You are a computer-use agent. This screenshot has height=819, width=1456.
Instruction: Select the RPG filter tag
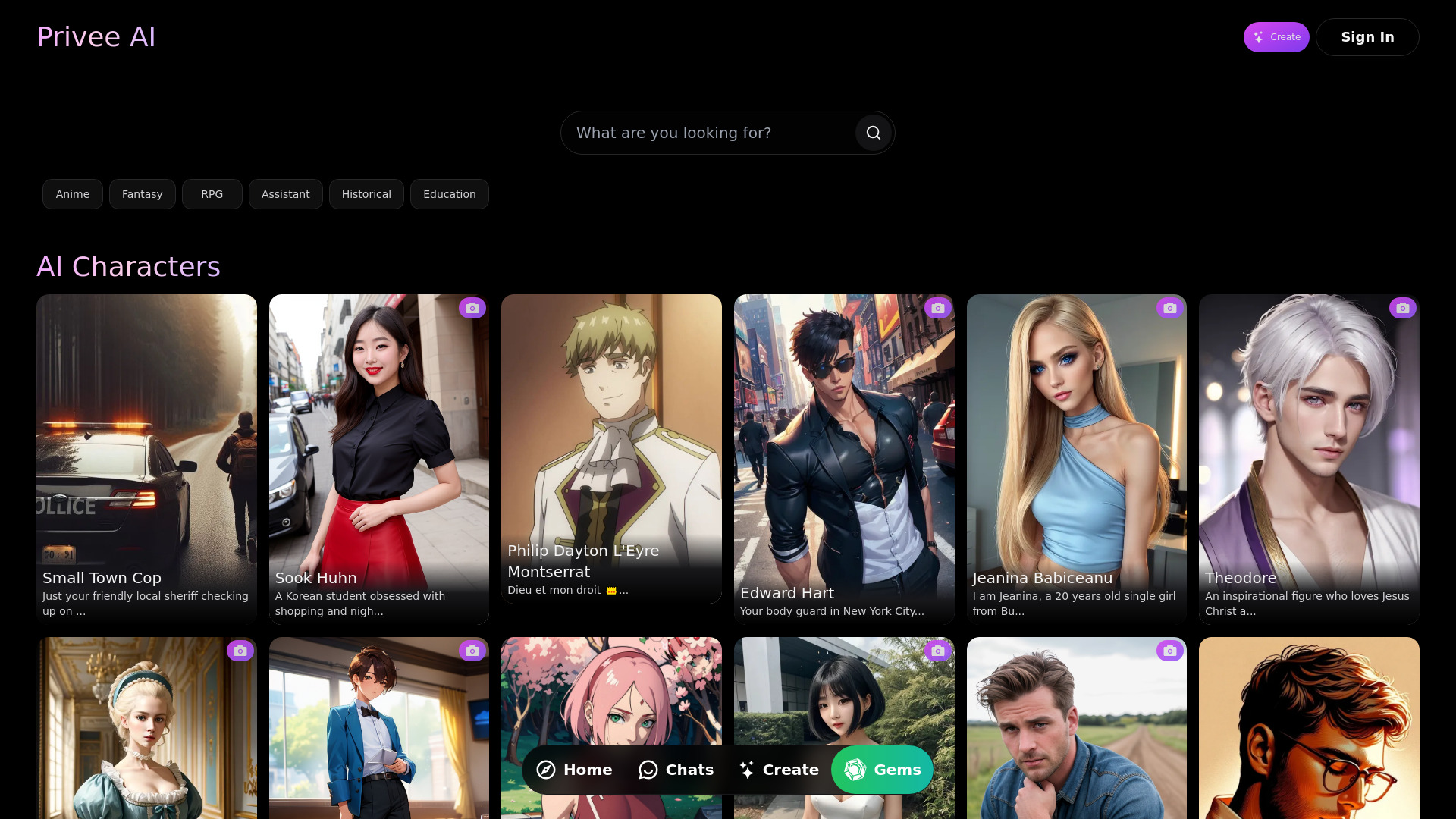click(212, 194)
